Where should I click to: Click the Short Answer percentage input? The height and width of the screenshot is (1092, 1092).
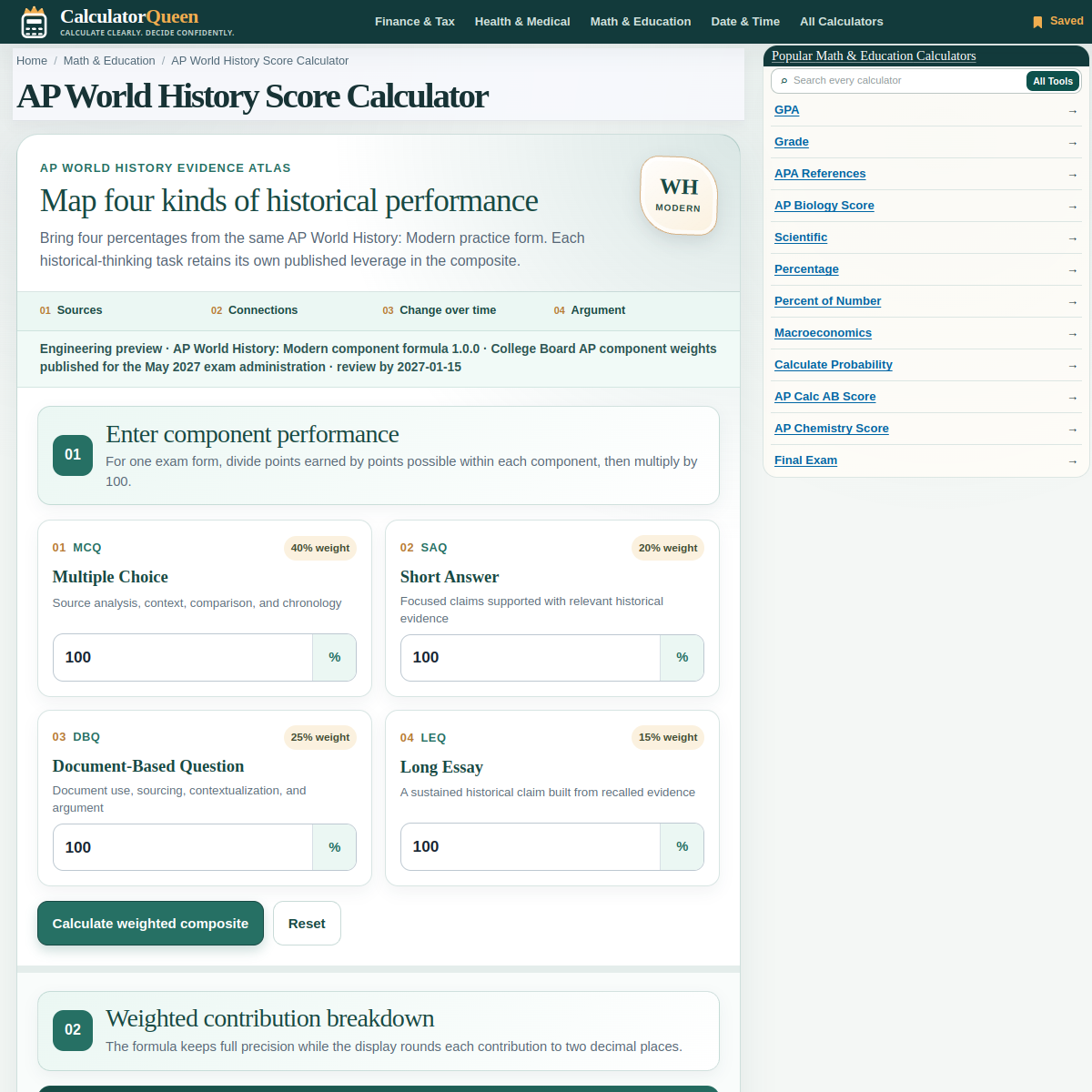pos(531,658)
